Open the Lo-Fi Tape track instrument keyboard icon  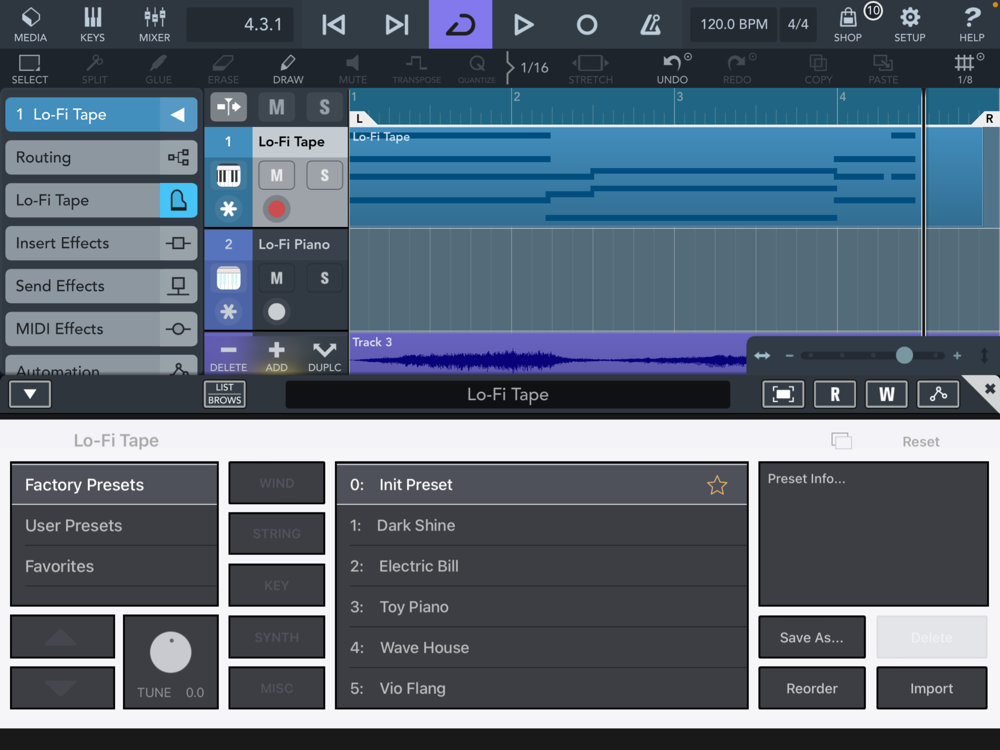coord(228,175)
